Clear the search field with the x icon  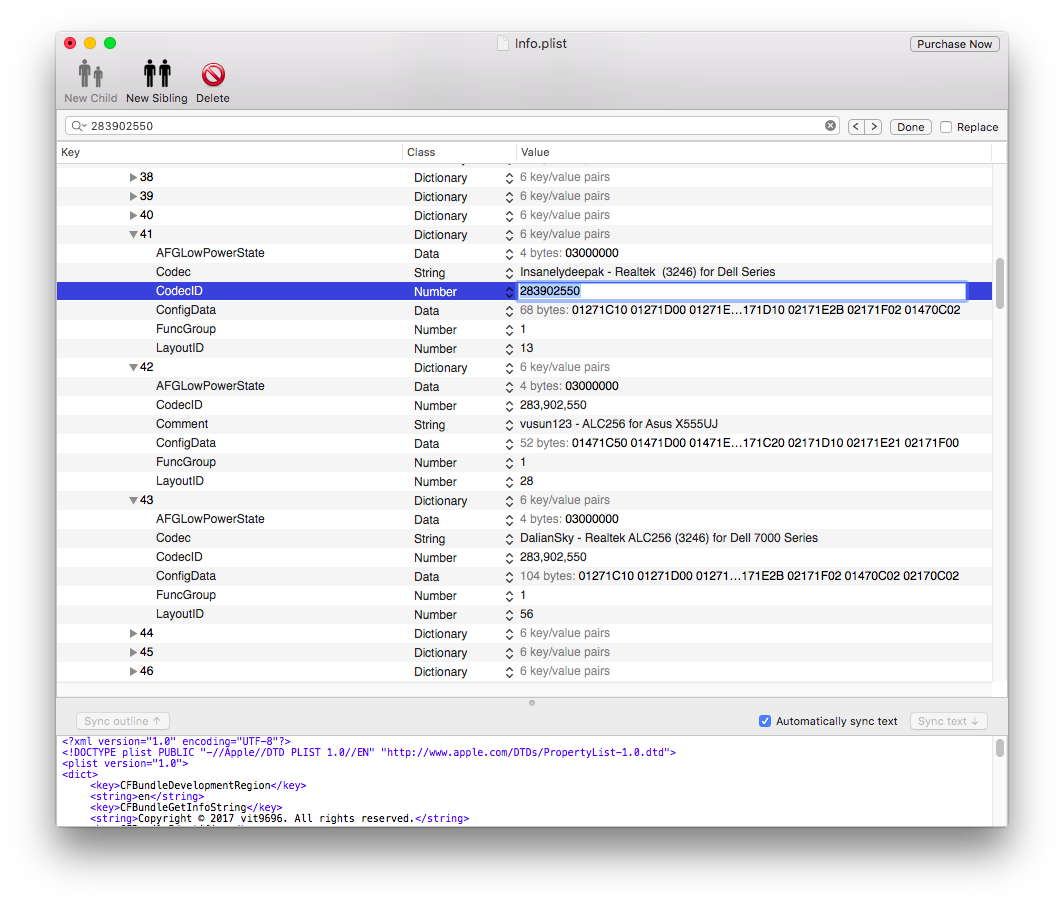pos(830,126)
